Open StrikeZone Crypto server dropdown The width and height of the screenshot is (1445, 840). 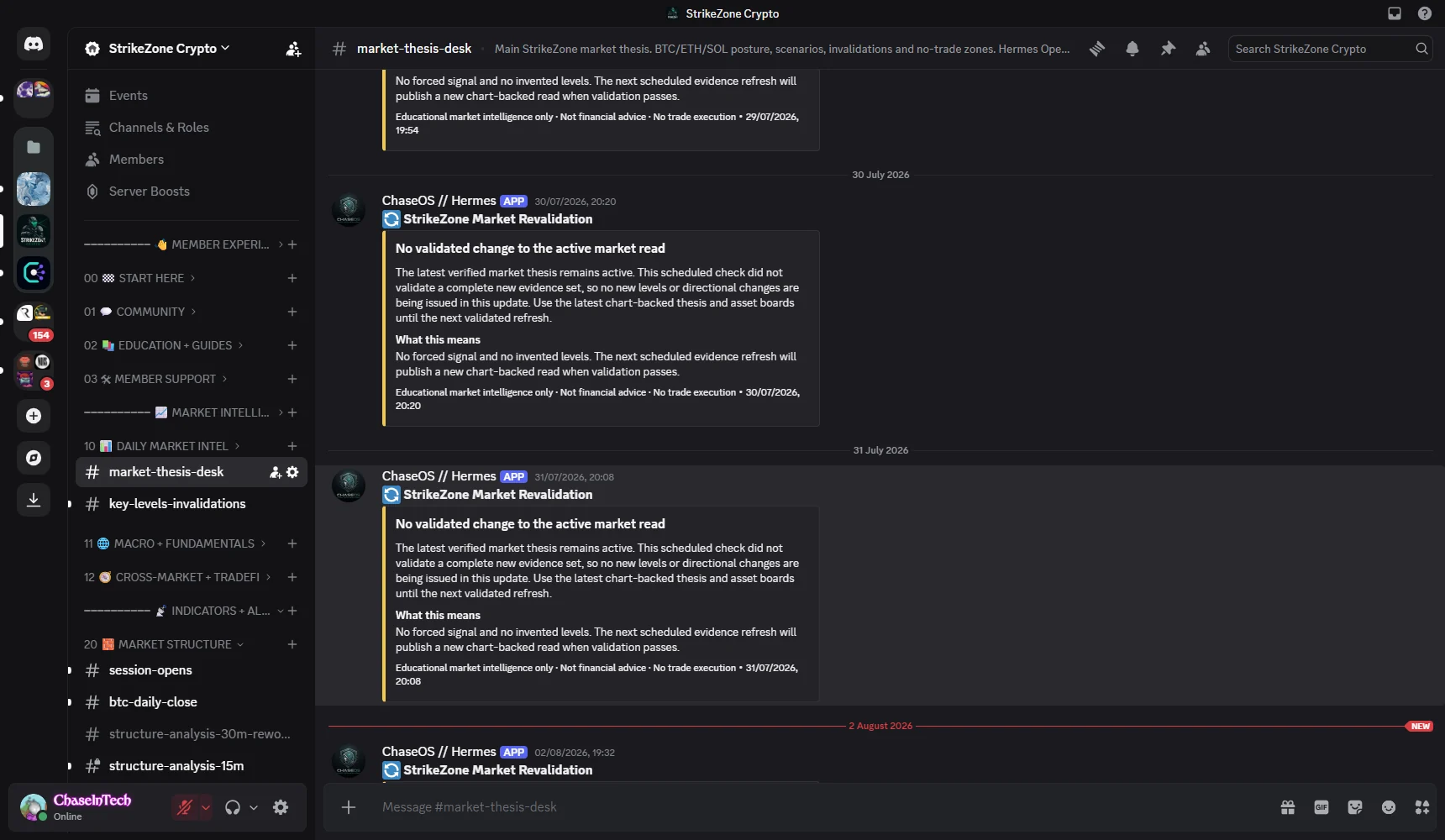click(x=169, y=49)
